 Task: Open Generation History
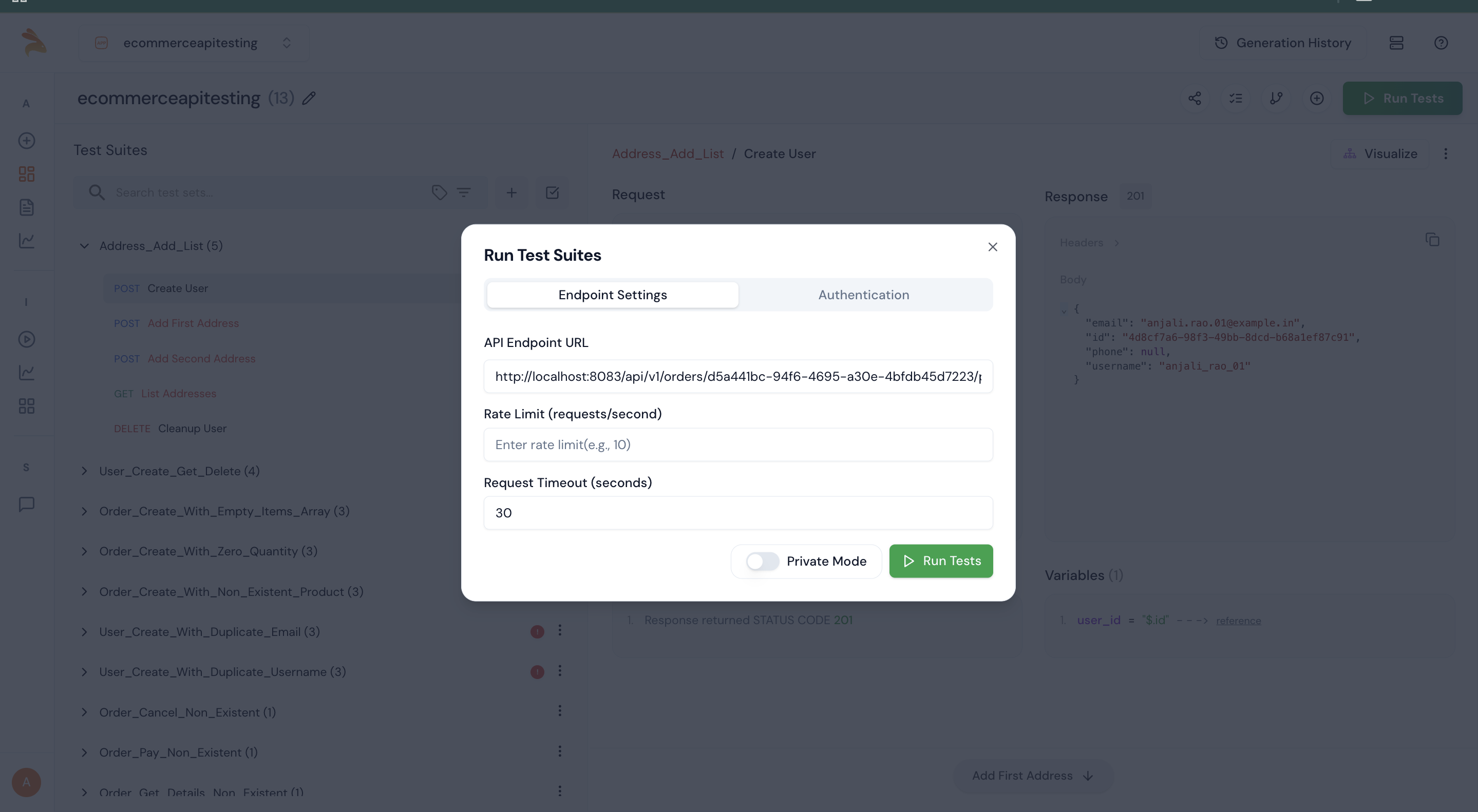1282,43
